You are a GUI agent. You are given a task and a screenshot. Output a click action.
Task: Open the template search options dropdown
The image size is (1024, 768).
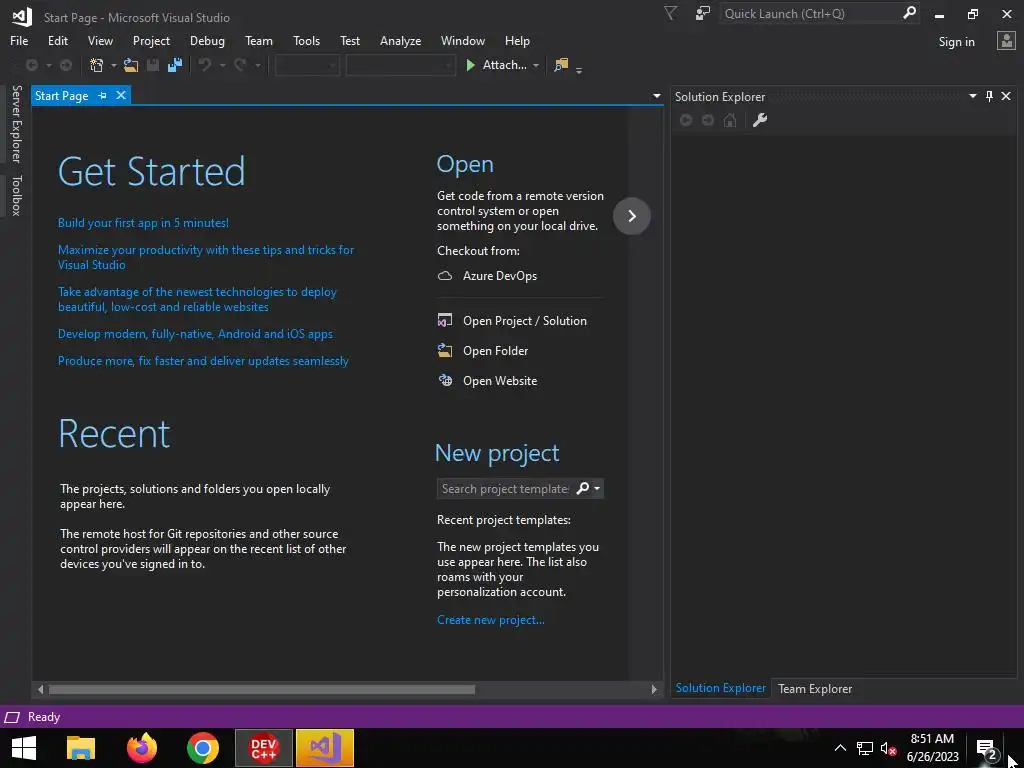597,488
